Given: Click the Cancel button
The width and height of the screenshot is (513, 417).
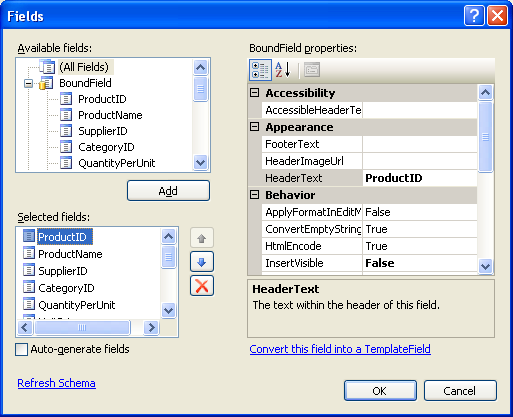Looking at the screenshot, I should [x=460, y=391].
